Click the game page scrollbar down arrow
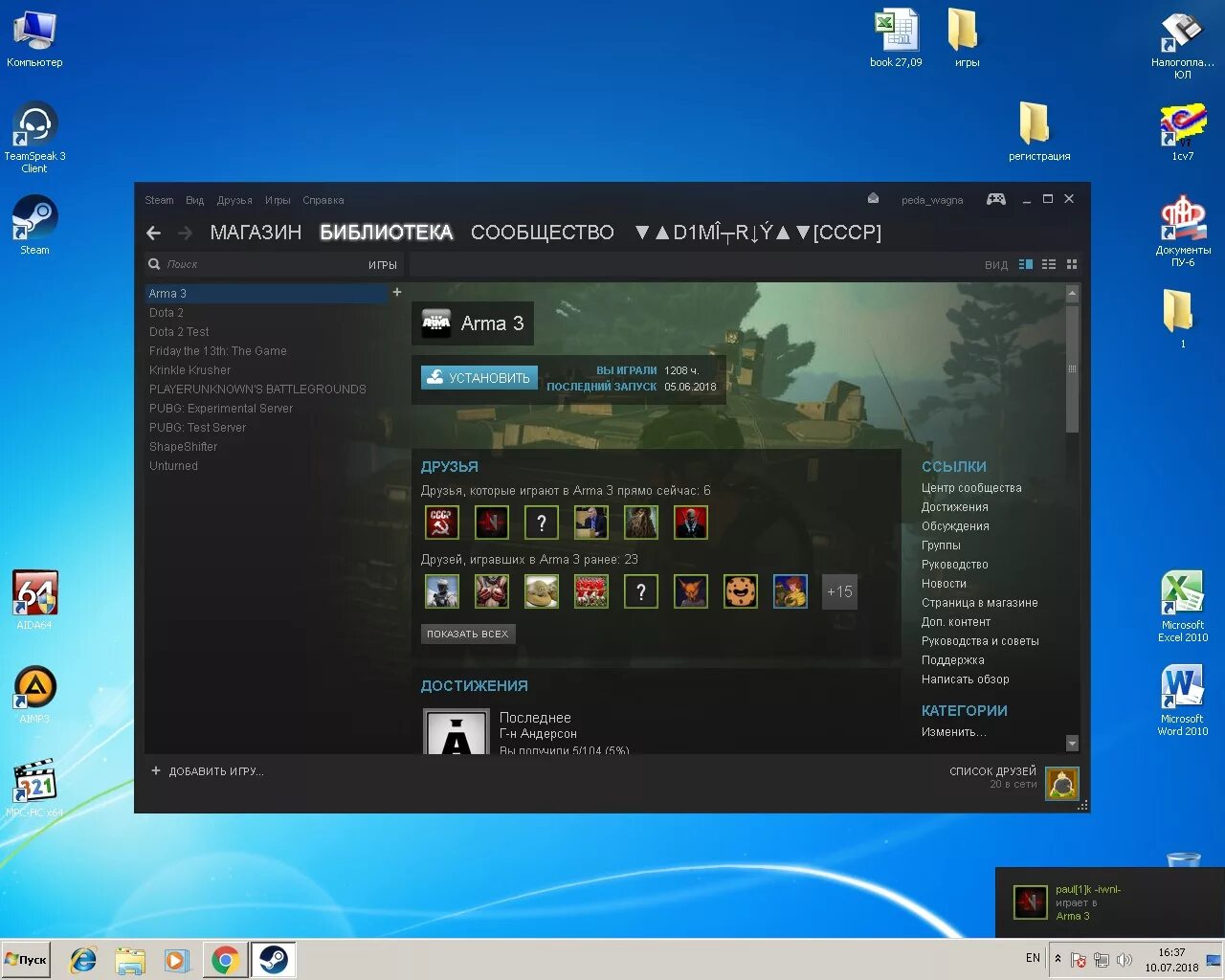The image size is (1225, 980). (x=1072, y=744)
